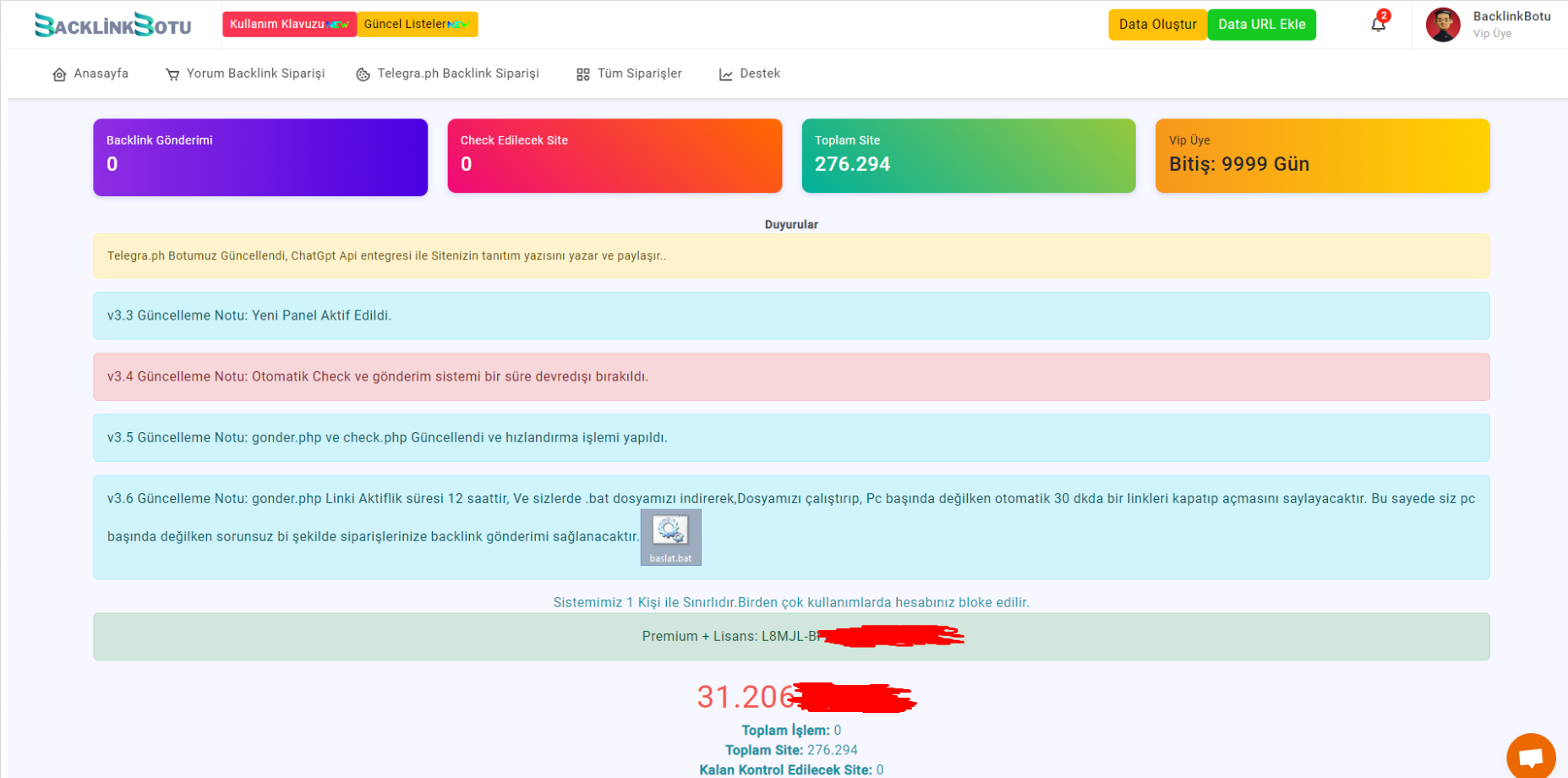The image size is (1568, 778).
Task: Click the Sistemimiz 1 Kişi ile Sınırlıdır notice
Action: (x=791, y=602)
